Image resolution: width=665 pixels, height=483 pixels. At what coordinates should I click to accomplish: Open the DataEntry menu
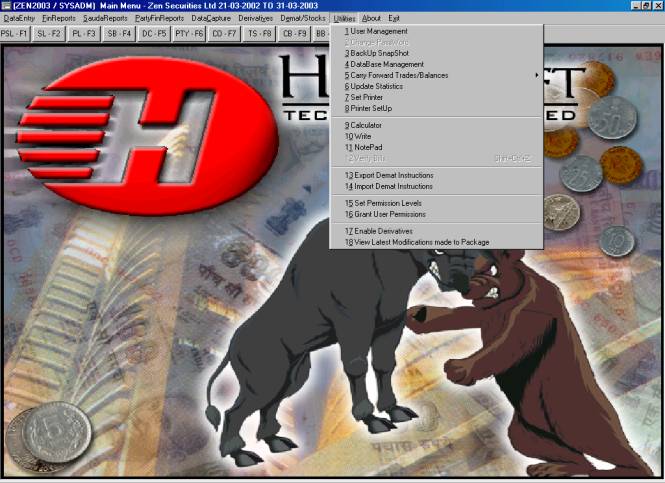coord(19,18)
